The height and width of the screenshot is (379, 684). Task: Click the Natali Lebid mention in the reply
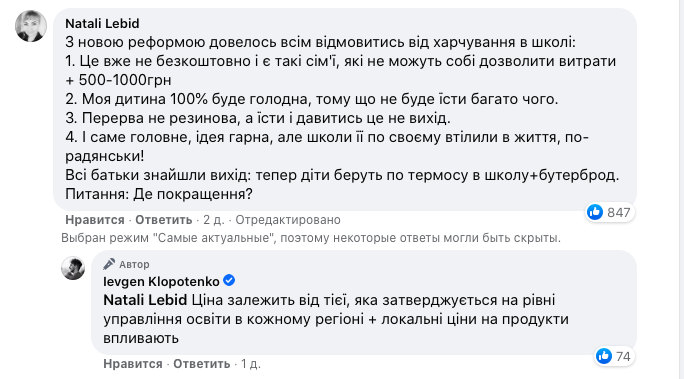click(x=145, y=300)
